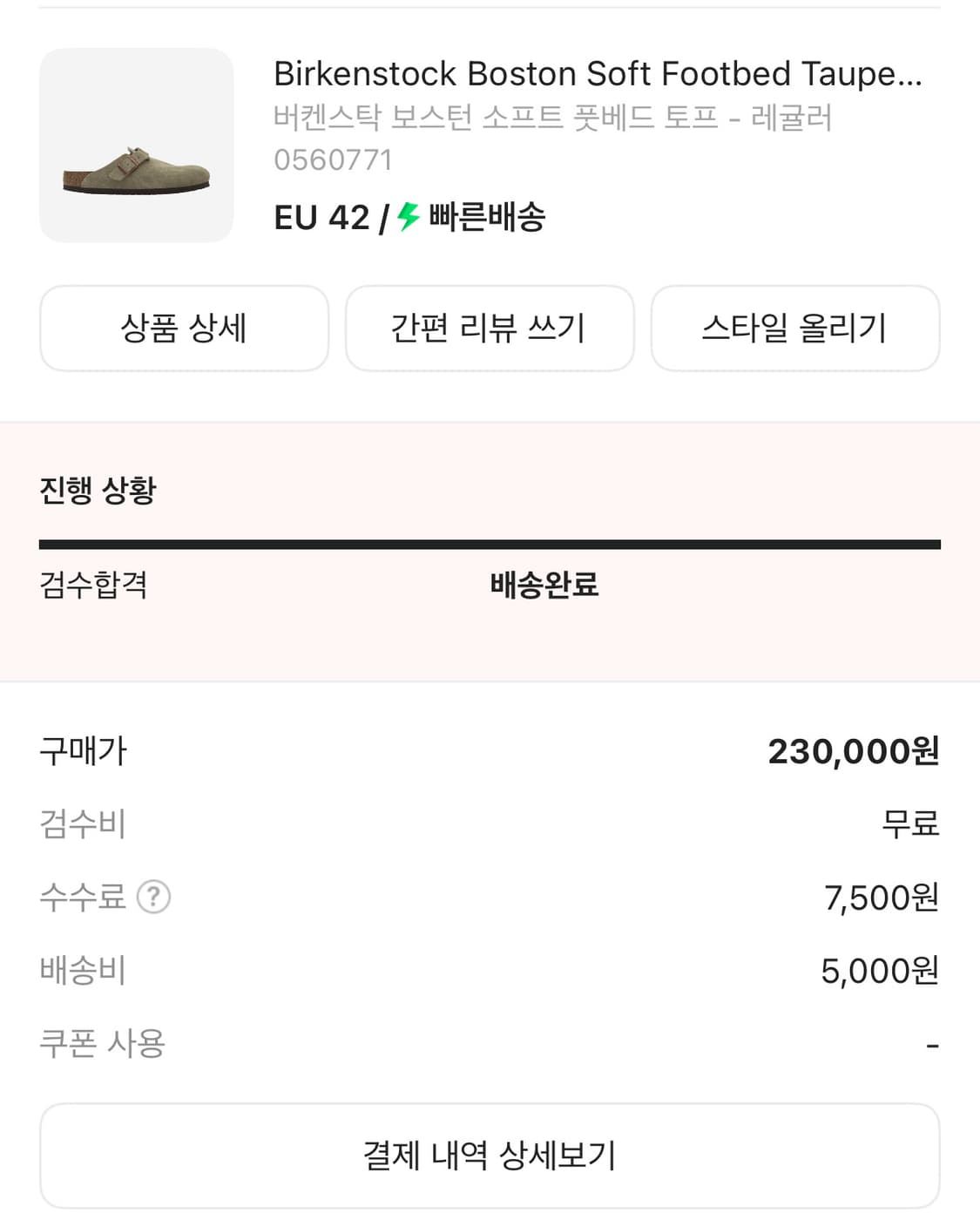This screenshot has height=1220, width=980.
Task: Tap the 진행 상황 section heading
Action: click(98, 490)
